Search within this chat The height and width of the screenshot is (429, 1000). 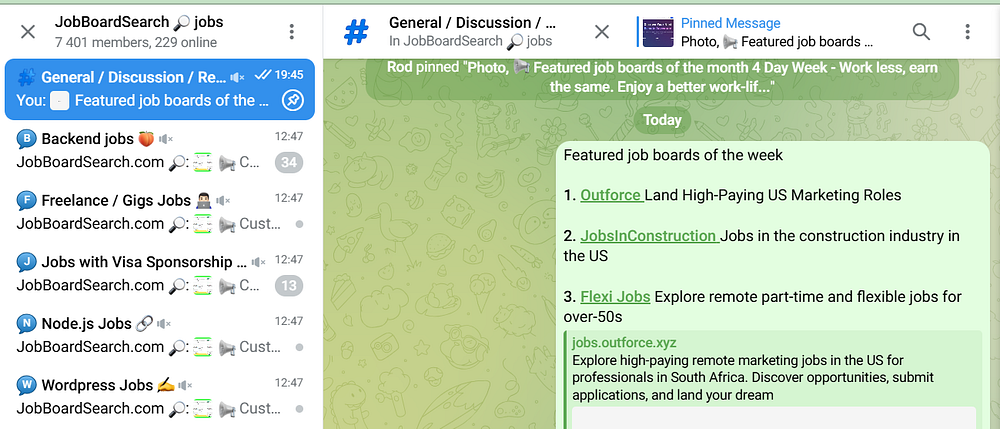[x=921, y=32]
